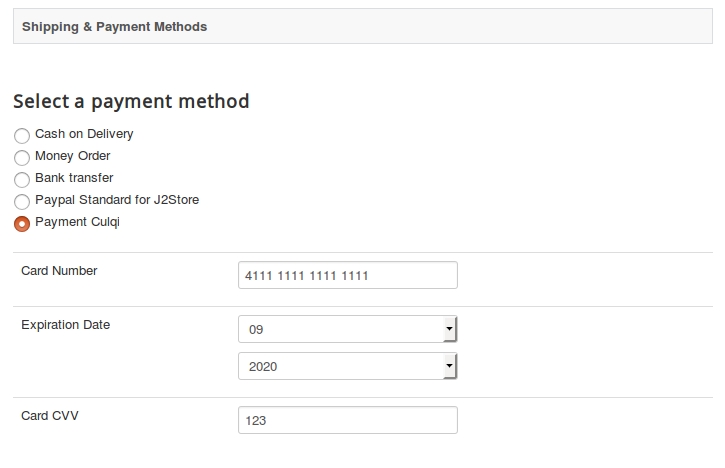Click the 'Card Number' field label
Screen dimensions: 725x468
59,270
